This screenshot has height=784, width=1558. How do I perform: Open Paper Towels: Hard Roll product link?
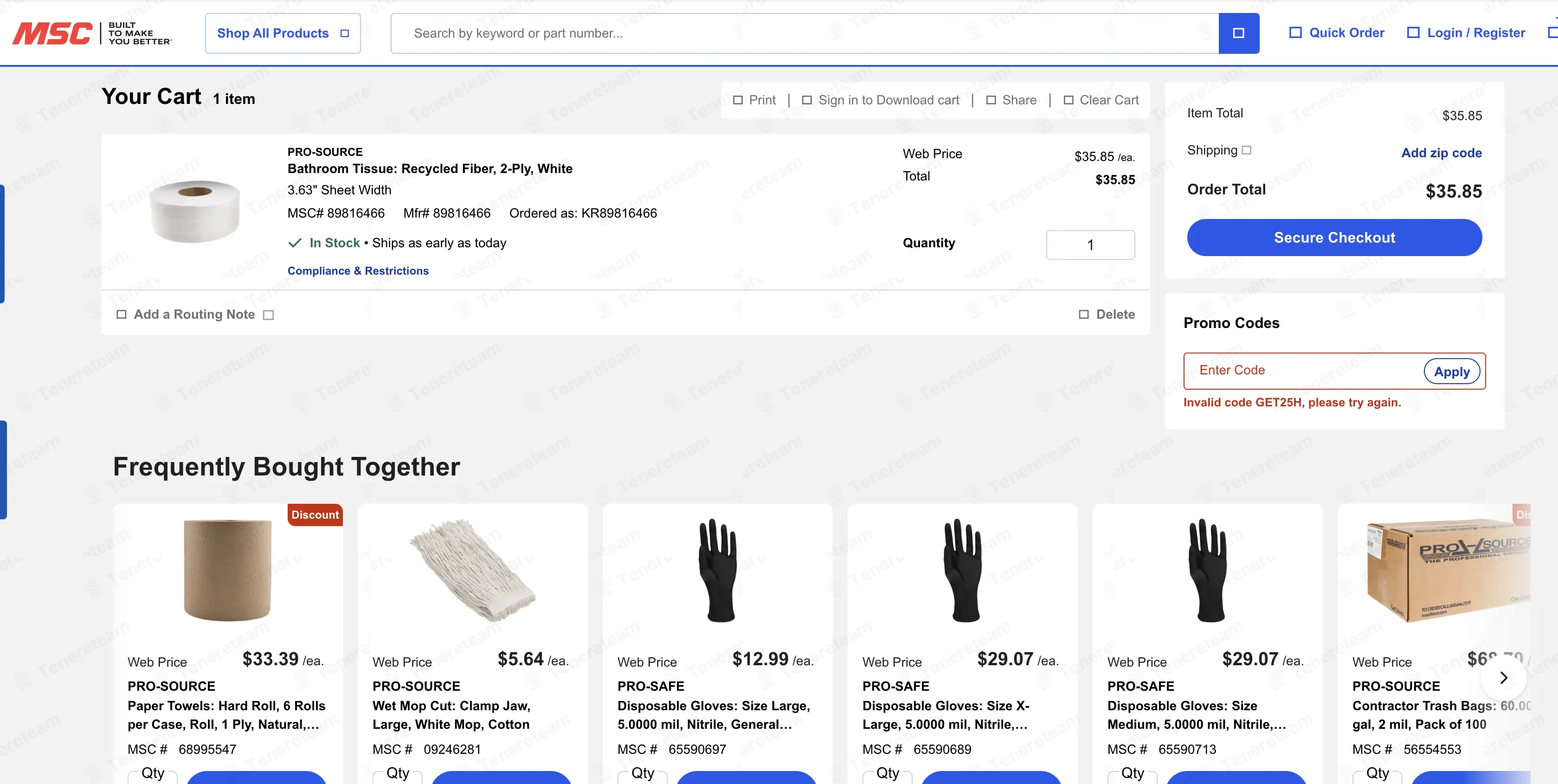pyautogui.click(x=227, y=715)
